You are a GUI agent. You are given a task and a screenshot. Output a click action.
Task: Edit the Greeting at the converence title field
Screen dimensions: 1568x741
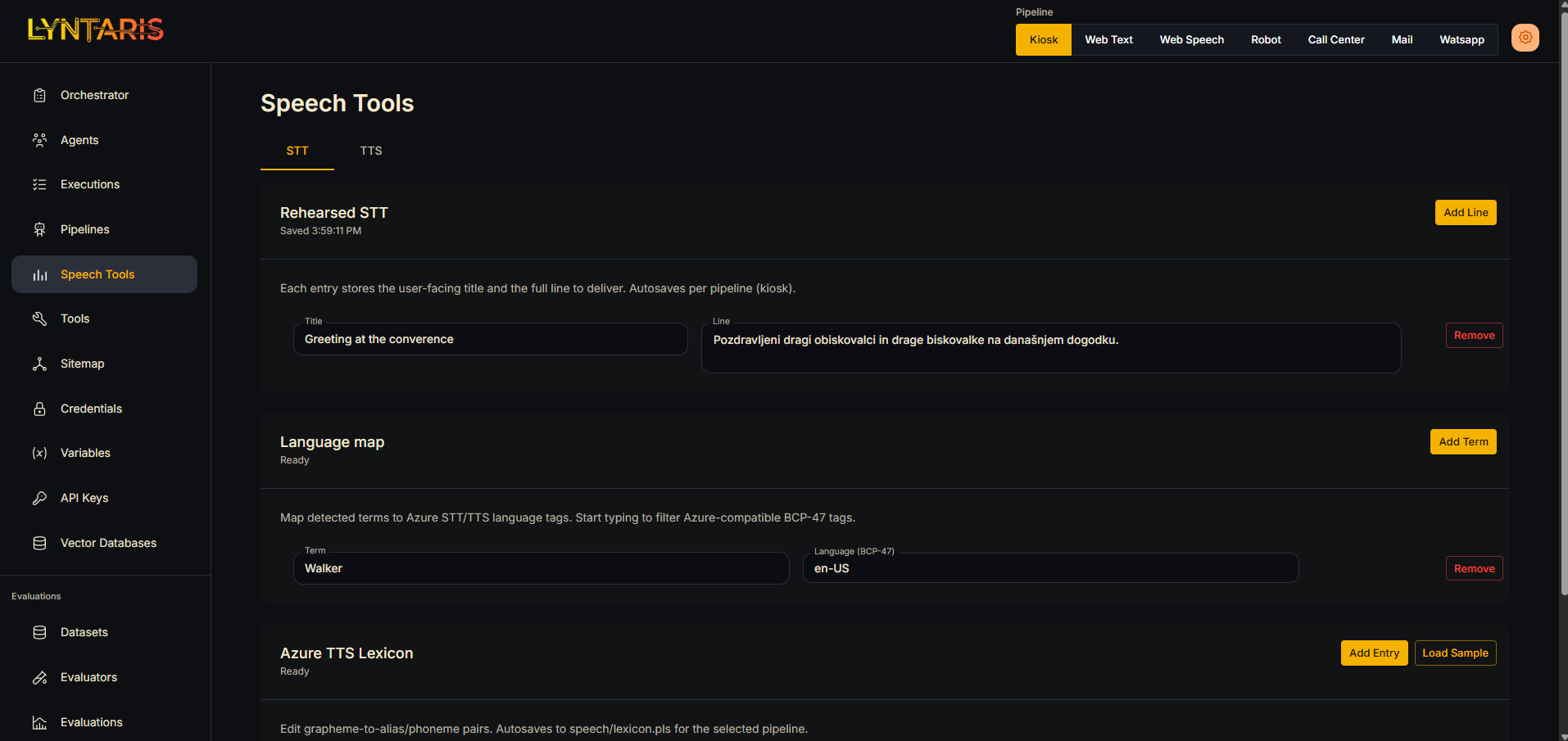tap(490, 339)
